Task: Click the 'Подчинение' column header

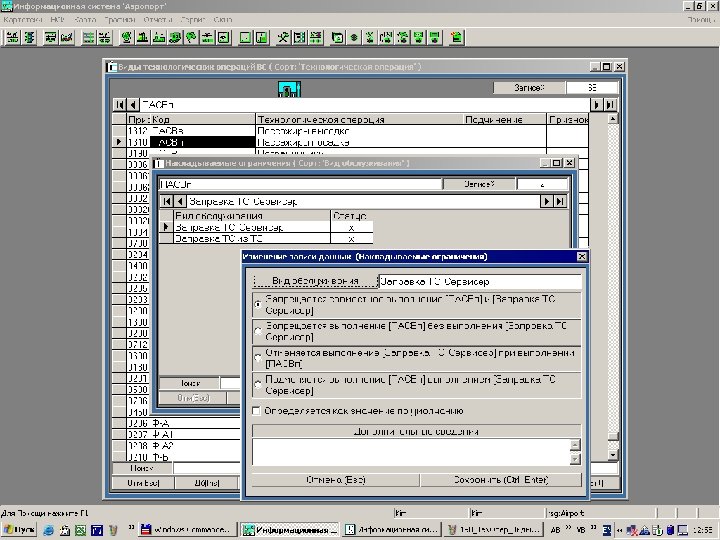Action: coord(504,119)
